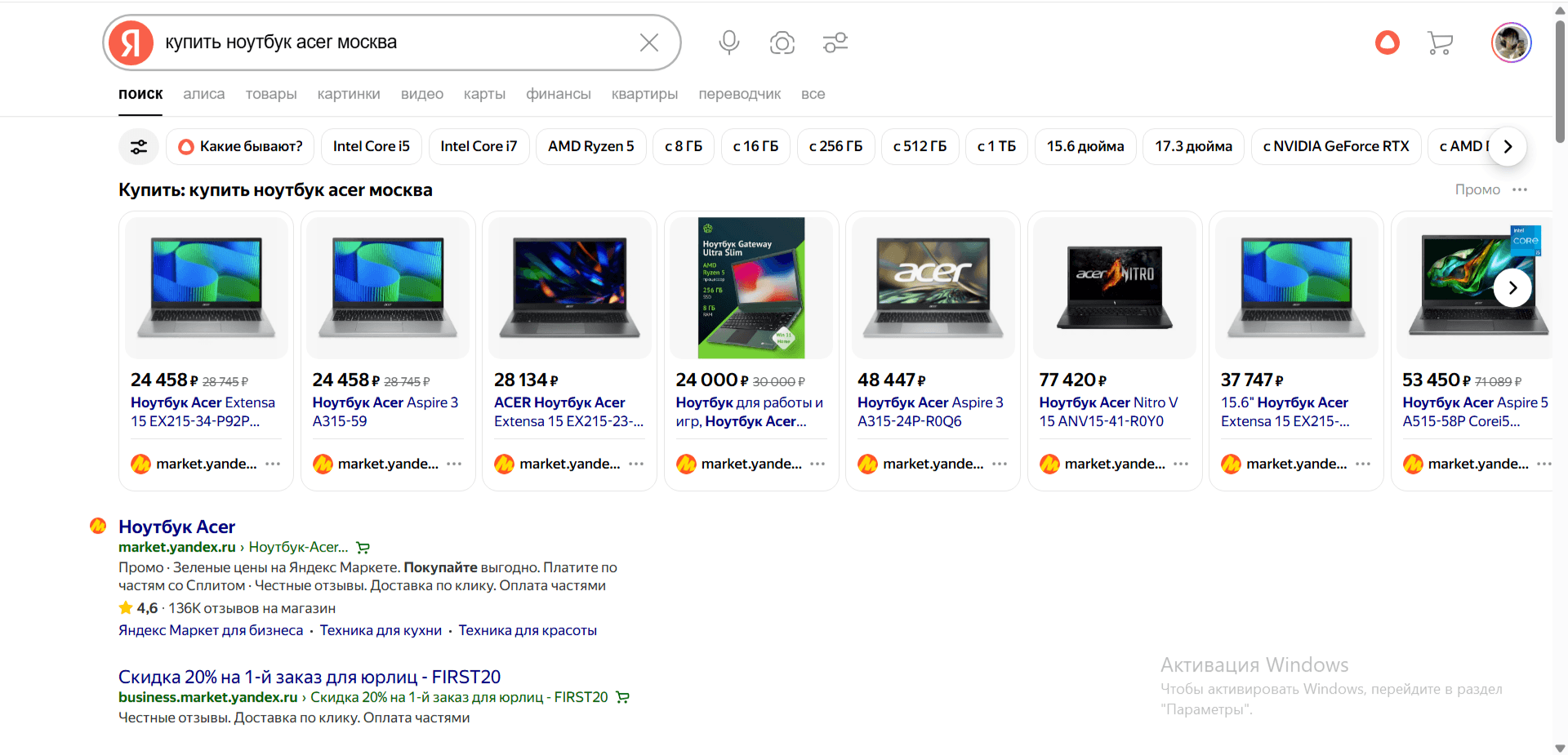
Task: Switch to the переводчик tab
Action: tap(740, 94)
